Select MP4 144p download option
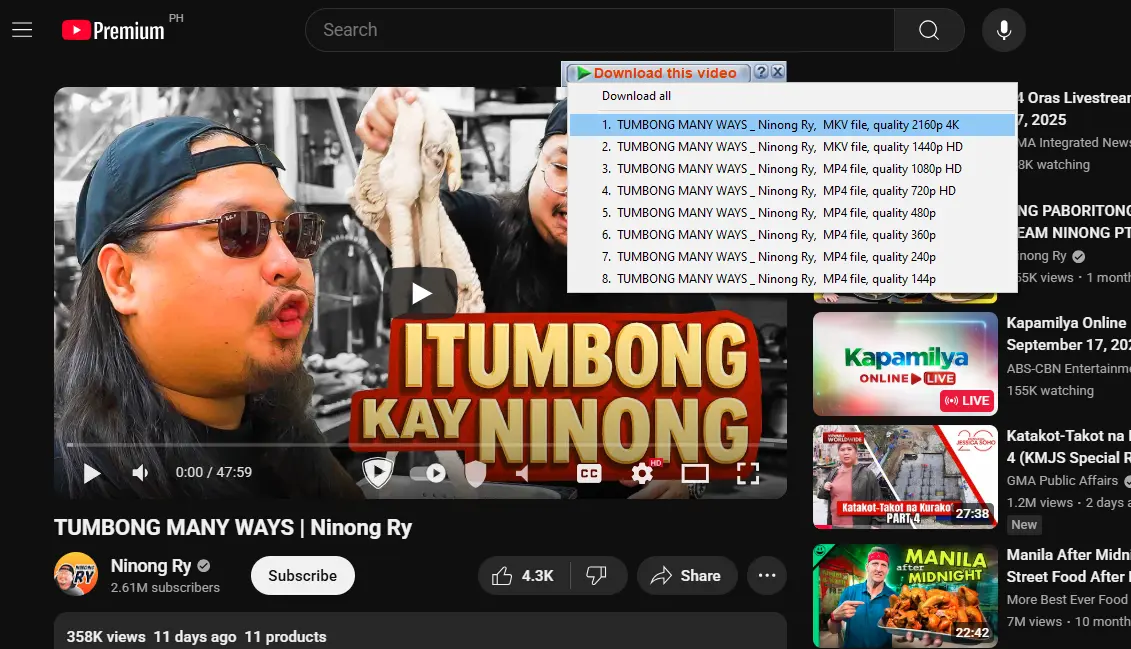The width and height of the screenshot is (1131, 649). (792, 278)
